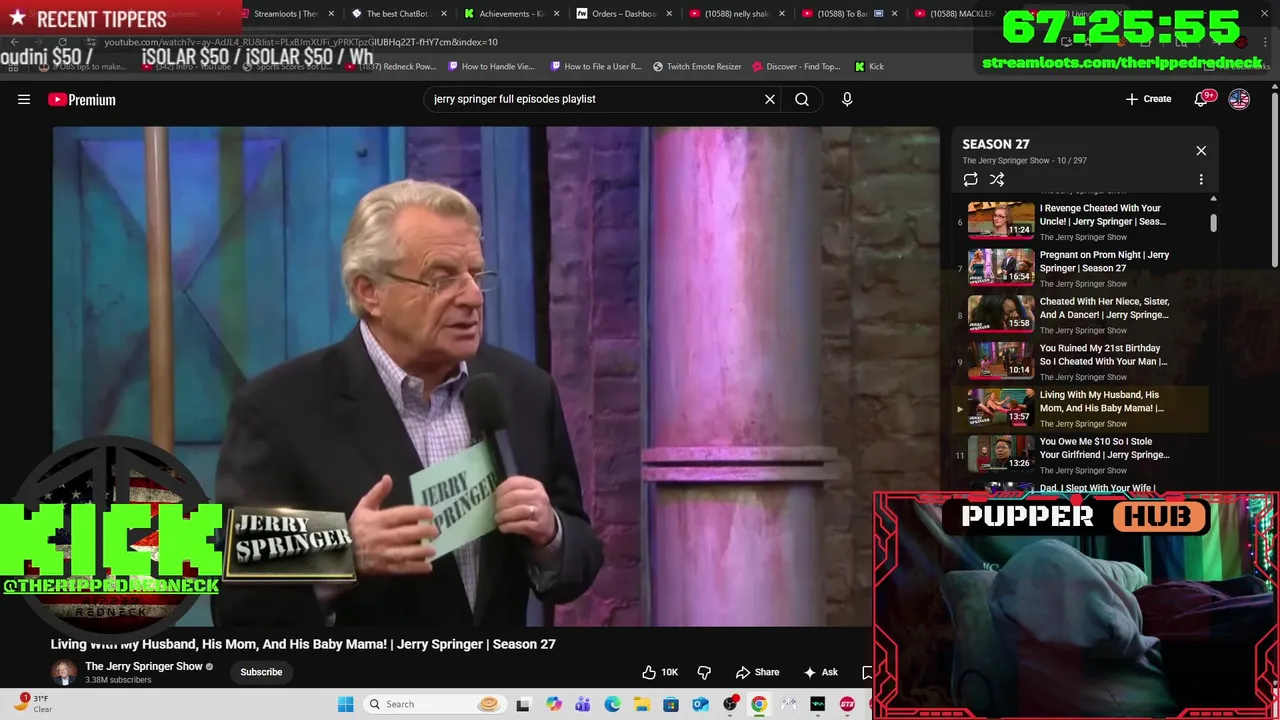Open OBS Studio from the taskbar
The height and width of the screenshot is (720, 1280).
point(730,704)
